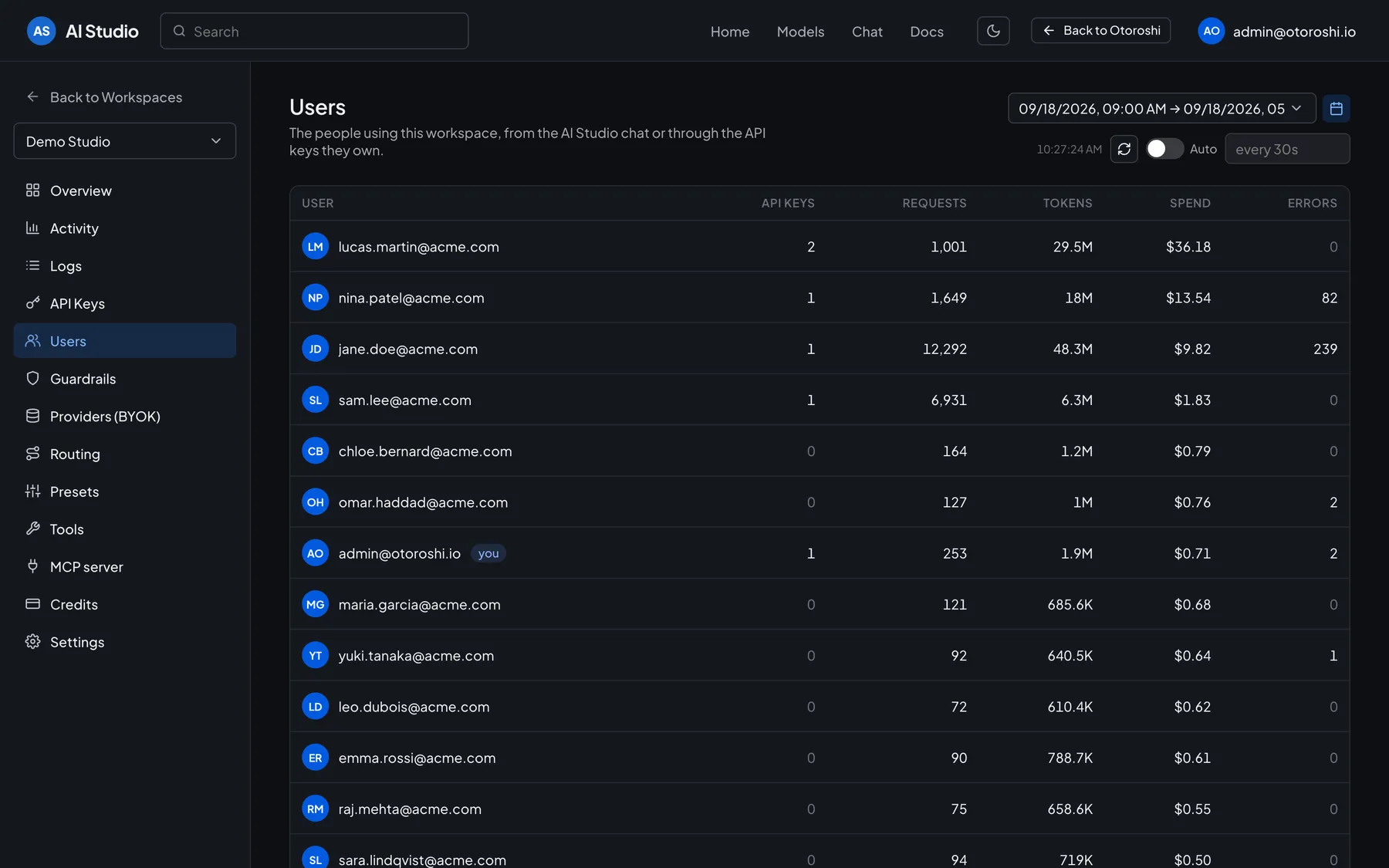
Task: Click the $36.18 spend value
Action: tap(1188, 247)
